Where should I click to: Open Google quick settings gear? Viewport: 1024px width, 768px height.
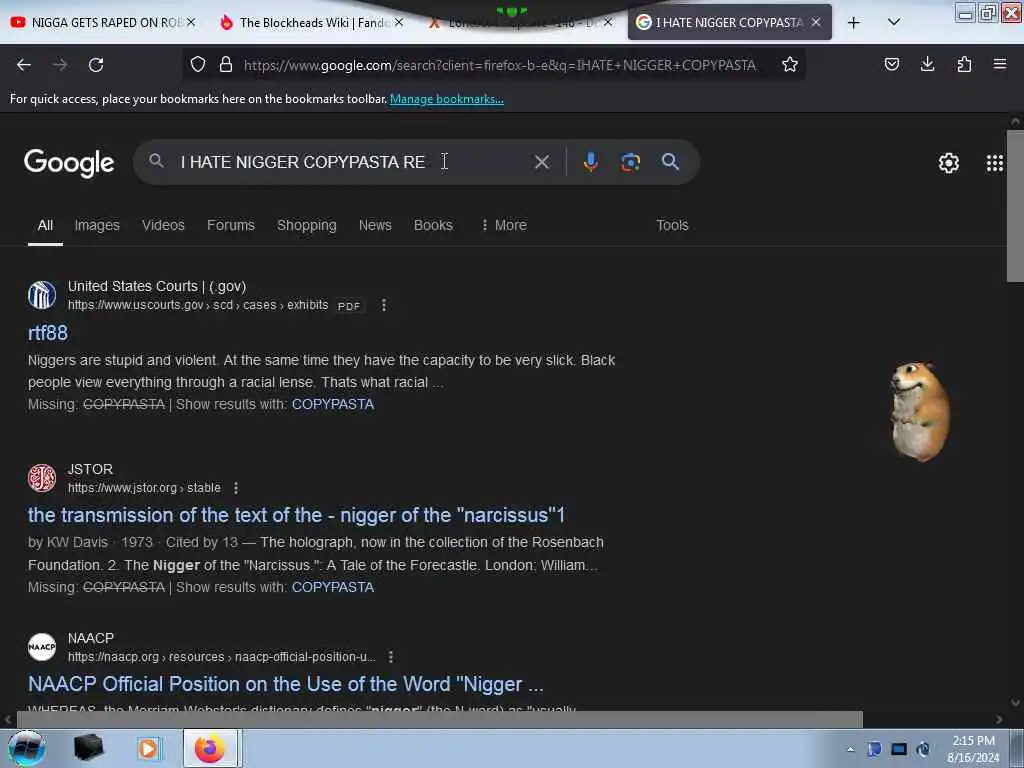(948, 163)
